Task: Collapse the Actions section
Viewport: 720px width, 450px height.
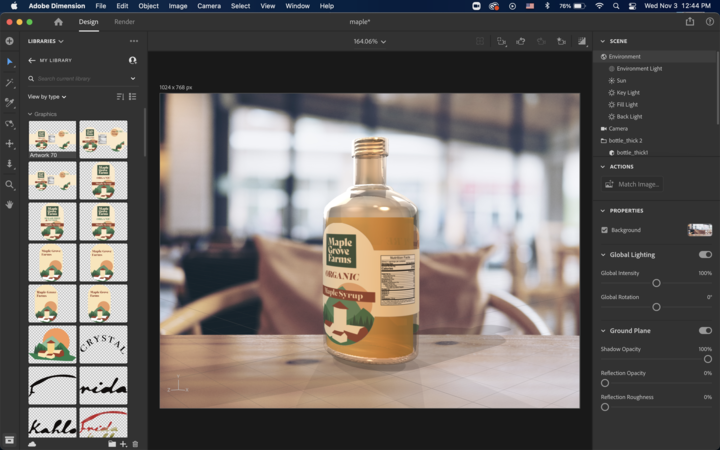Action: 603,167
